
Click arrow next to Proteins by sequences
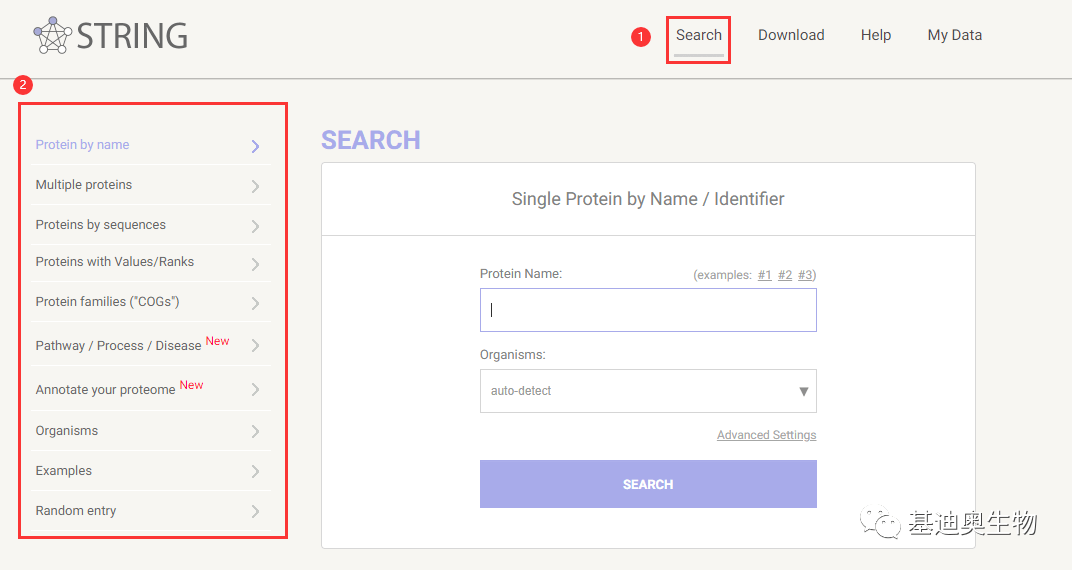pyautogui.click(x=255, y=226)
